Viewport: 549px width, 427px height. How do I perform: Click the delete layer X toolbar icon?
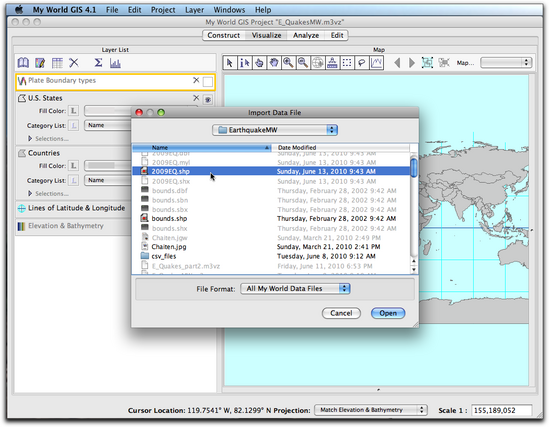click(x=74, y=63)
